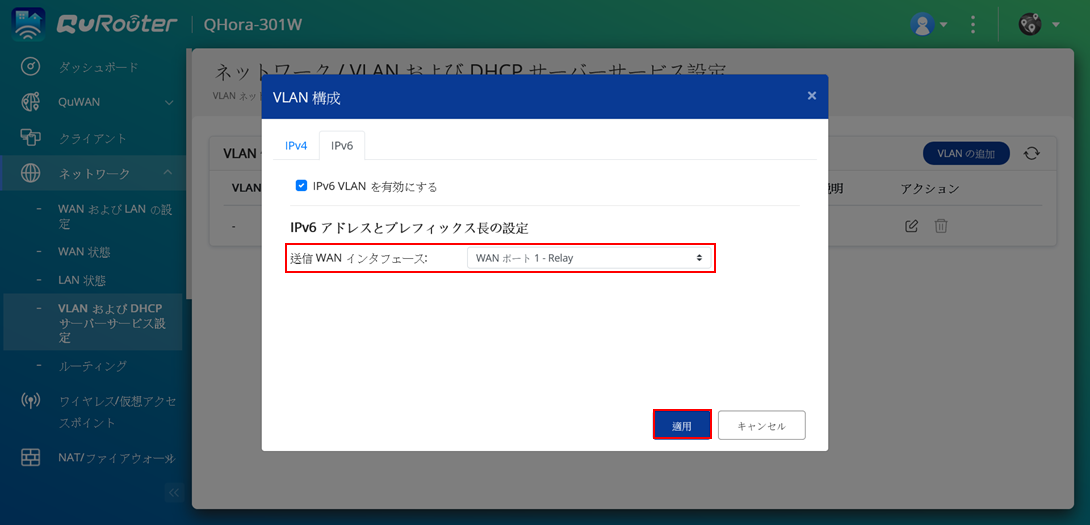
Task: Click the Network globe icon
Action: coord(30,174)
